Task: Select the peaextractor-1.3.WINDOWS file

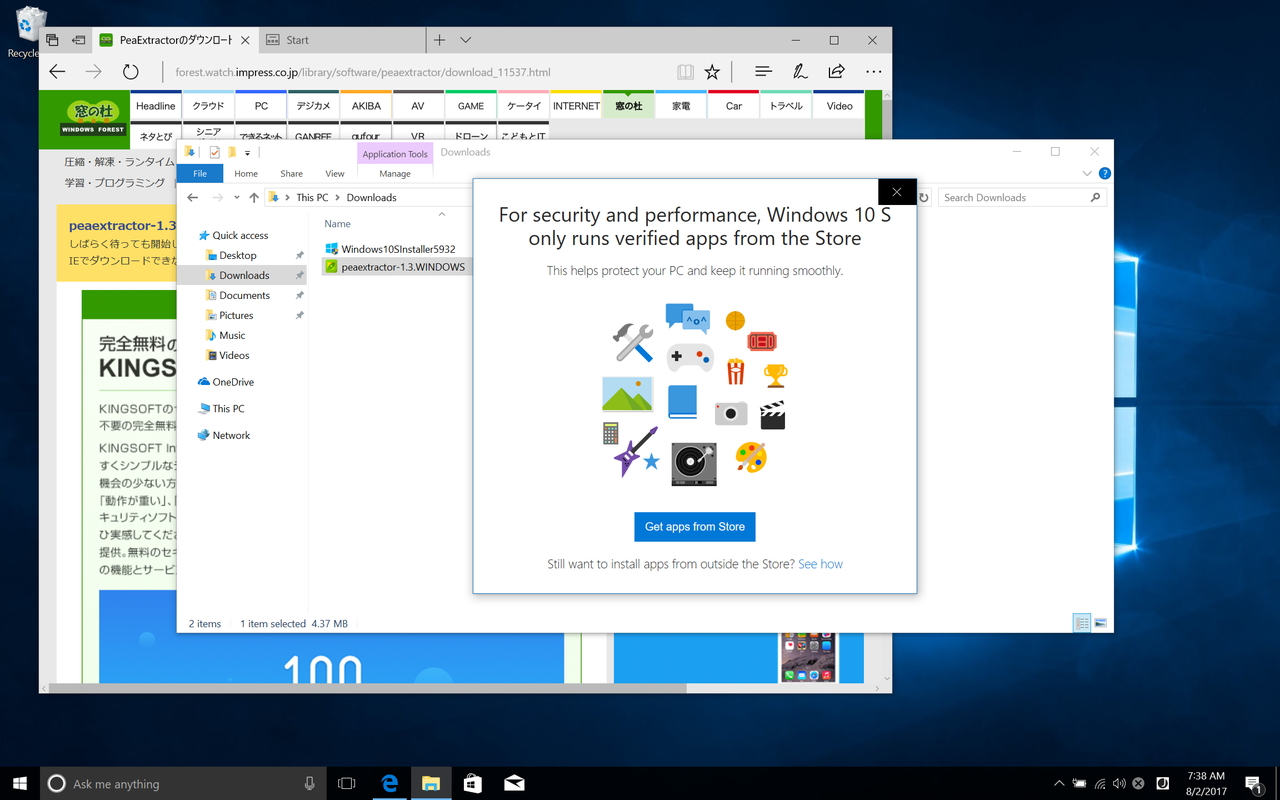Action: pyautogui.click(x=396, y=267)
